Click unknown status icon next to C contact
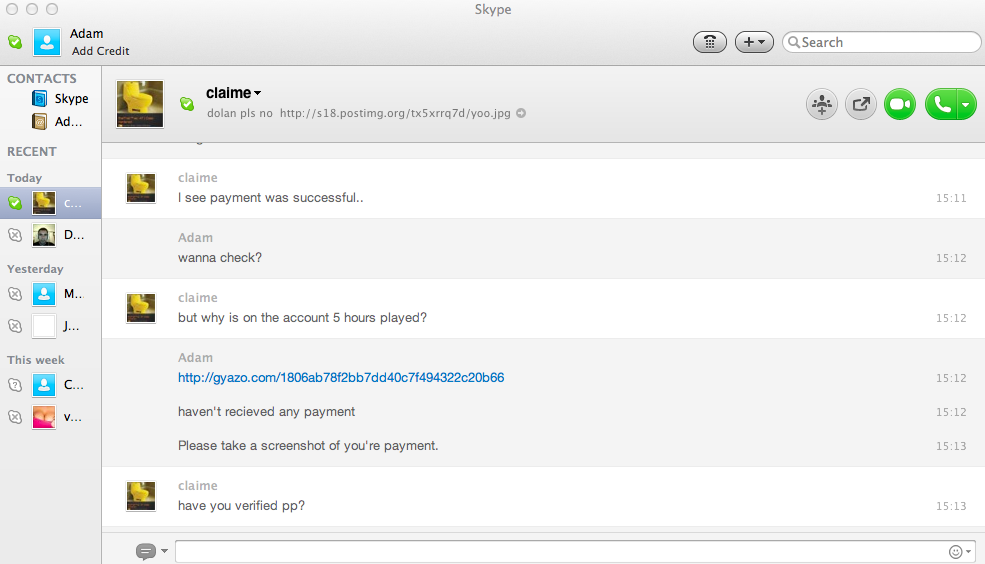 click(15, 385)
